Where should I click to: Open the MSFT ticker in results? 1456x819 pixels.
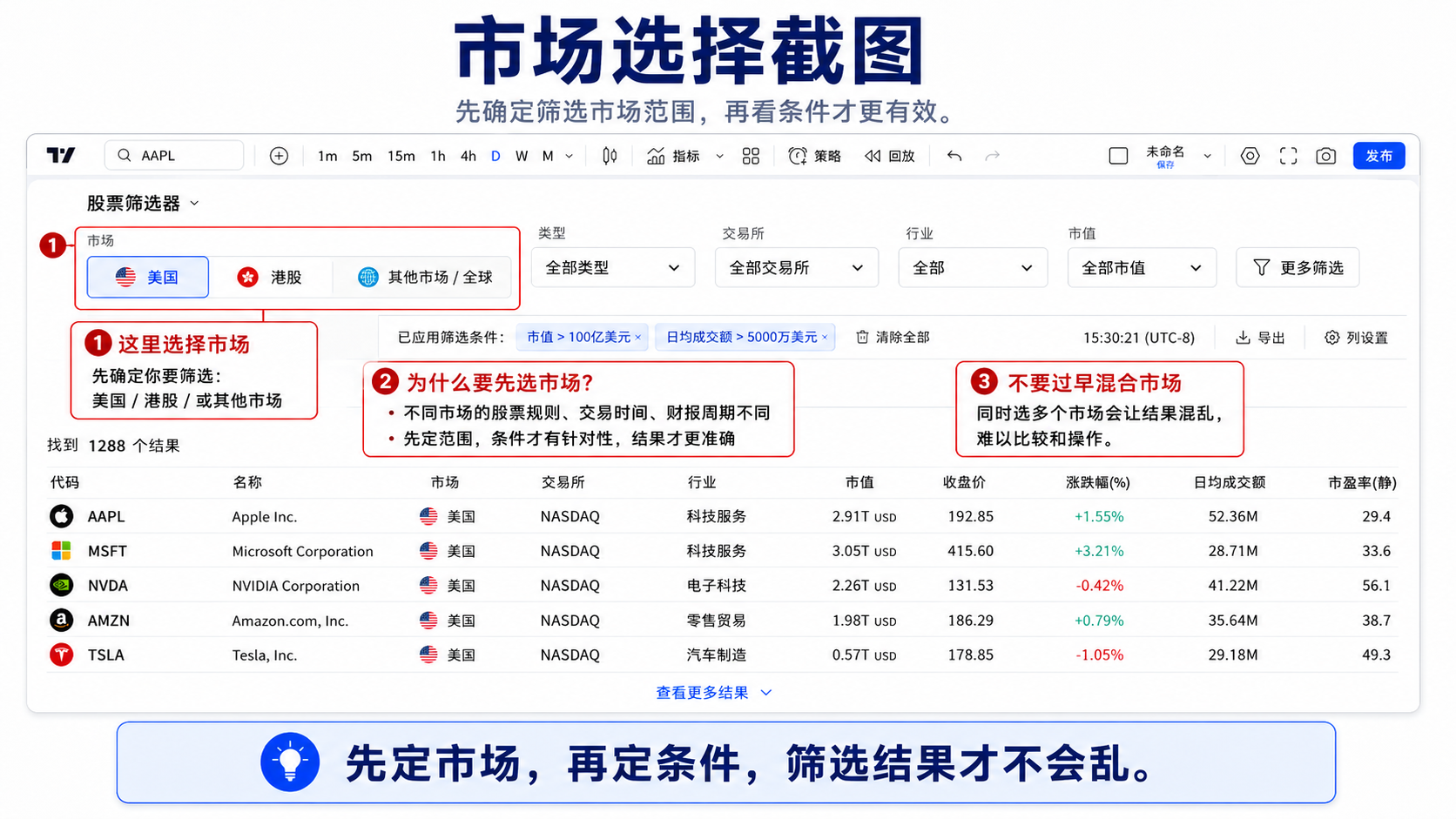pos(107,551)
